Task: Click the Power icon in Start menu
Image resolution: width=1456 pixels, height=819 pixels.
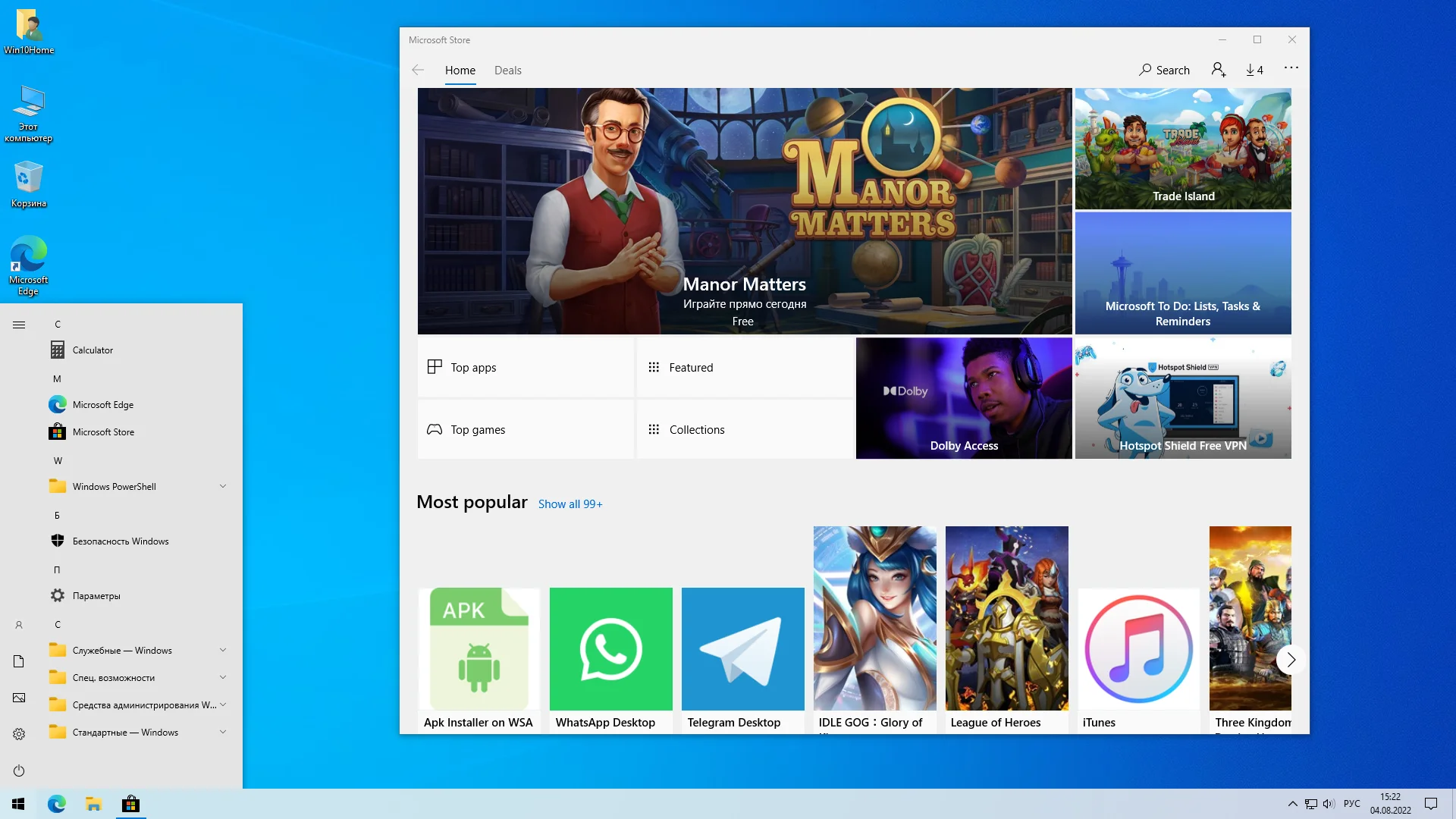Action: [x=19, y=770]
